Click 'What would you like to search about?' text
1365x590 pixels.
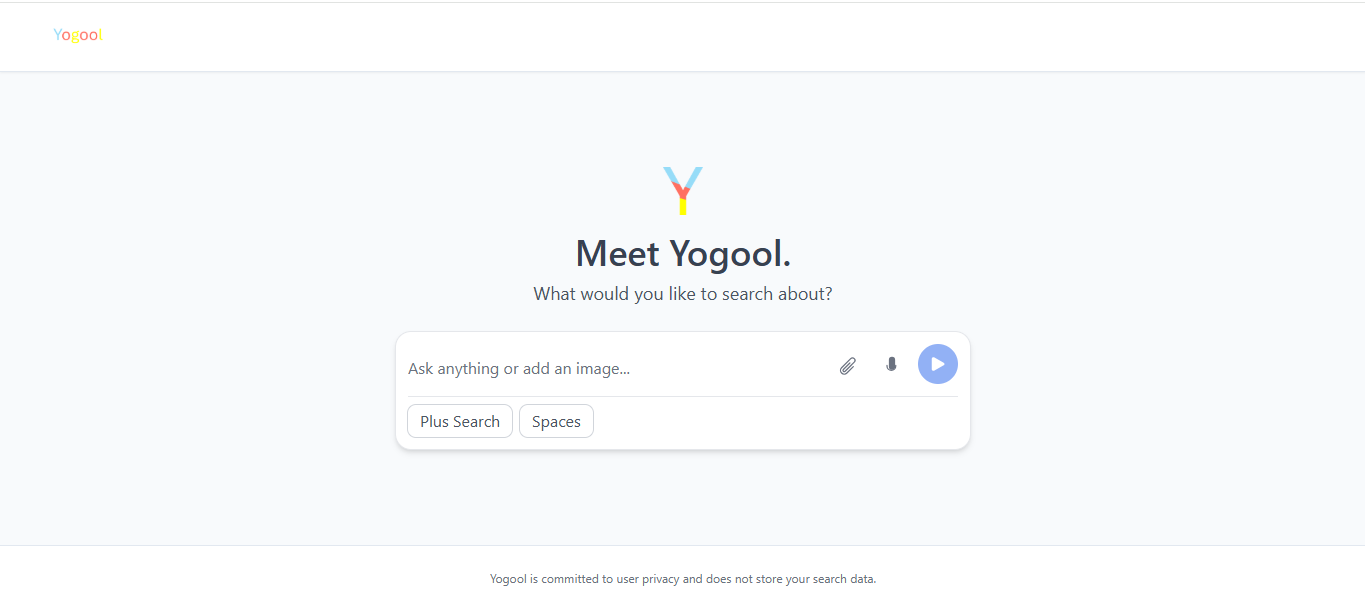point(683,294)
